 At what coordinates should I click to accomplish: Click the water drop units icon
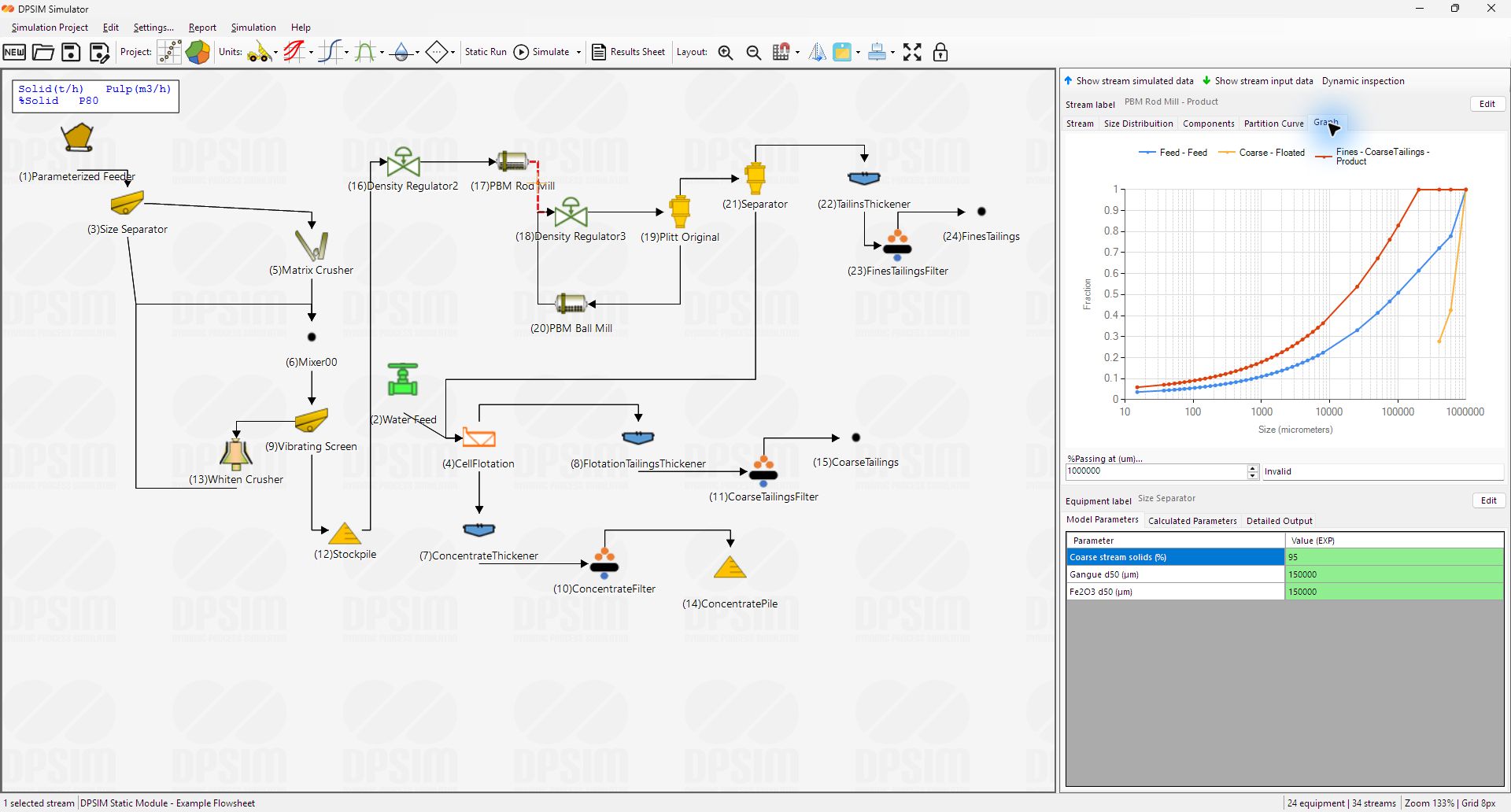click(401, 52)
